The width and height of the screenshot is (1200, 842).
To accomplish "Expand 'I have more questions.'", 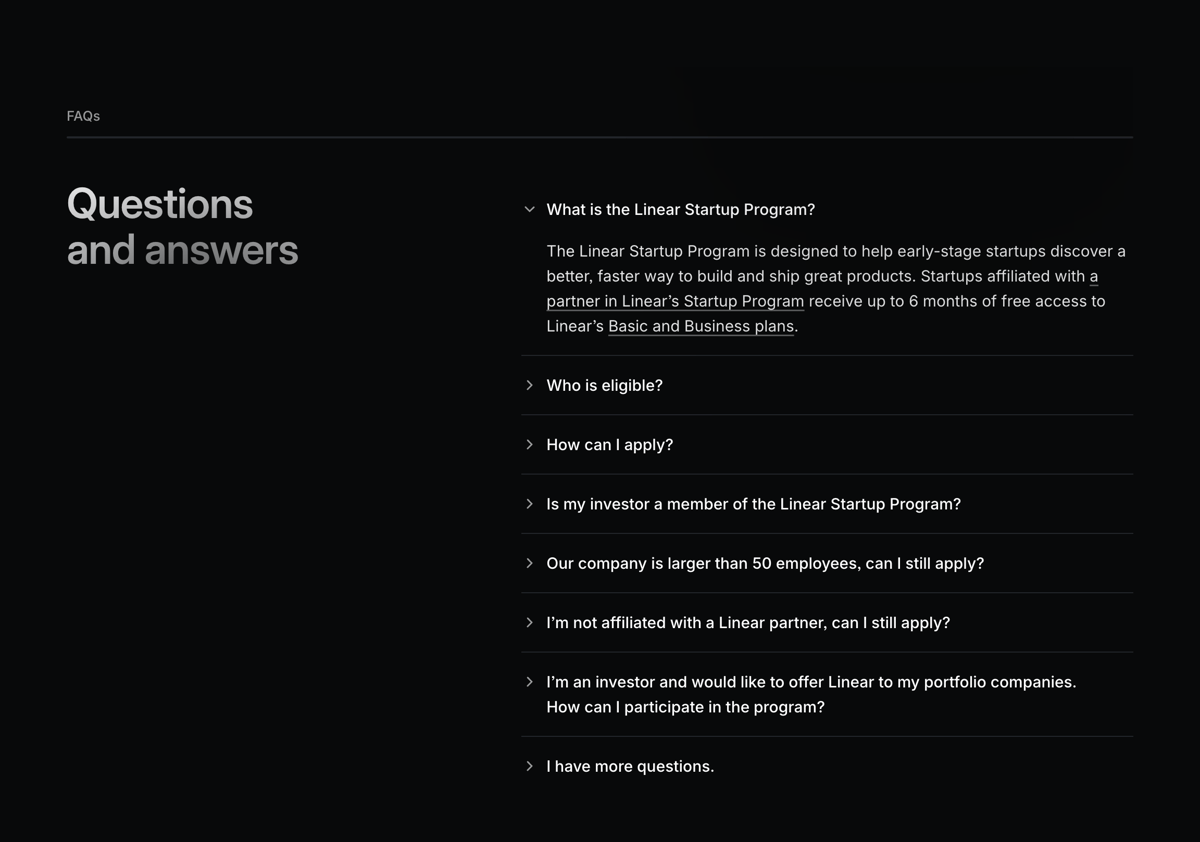I will click(x=630, y=766).
